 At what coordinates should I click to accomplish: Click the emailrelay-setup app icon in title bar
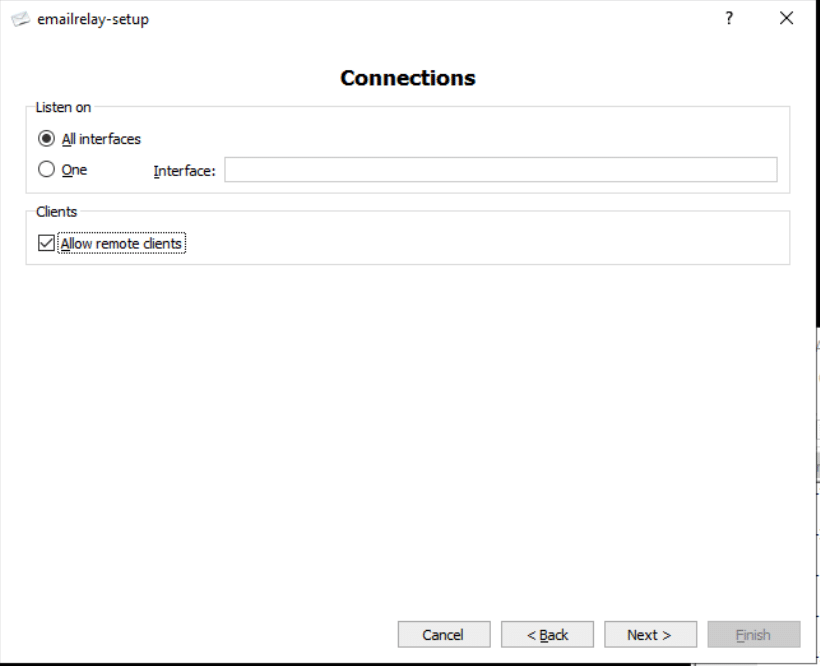pyautogui.click(x=20, y=19)
